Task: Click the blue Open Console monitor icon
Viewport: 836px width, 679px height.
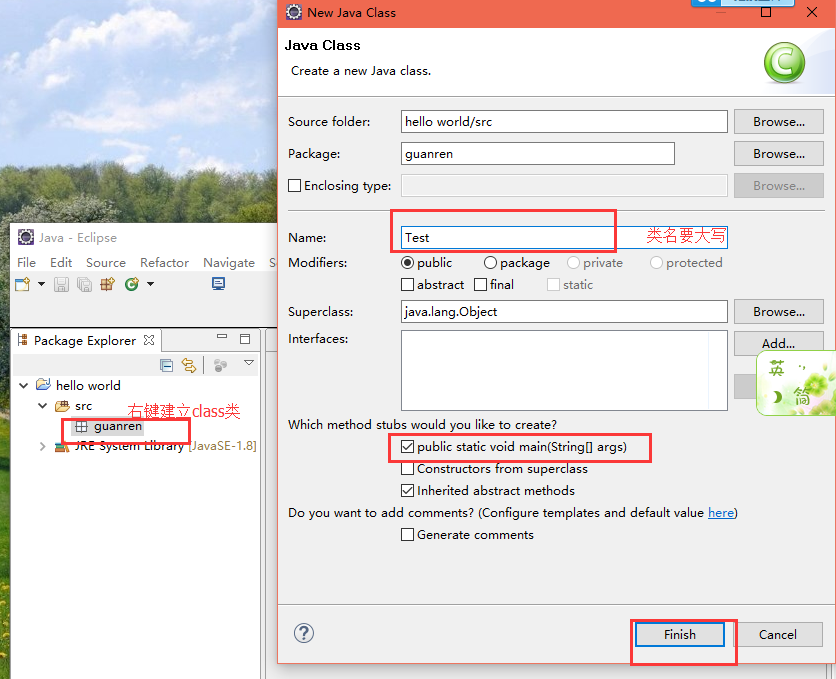Action: [219, 284]
